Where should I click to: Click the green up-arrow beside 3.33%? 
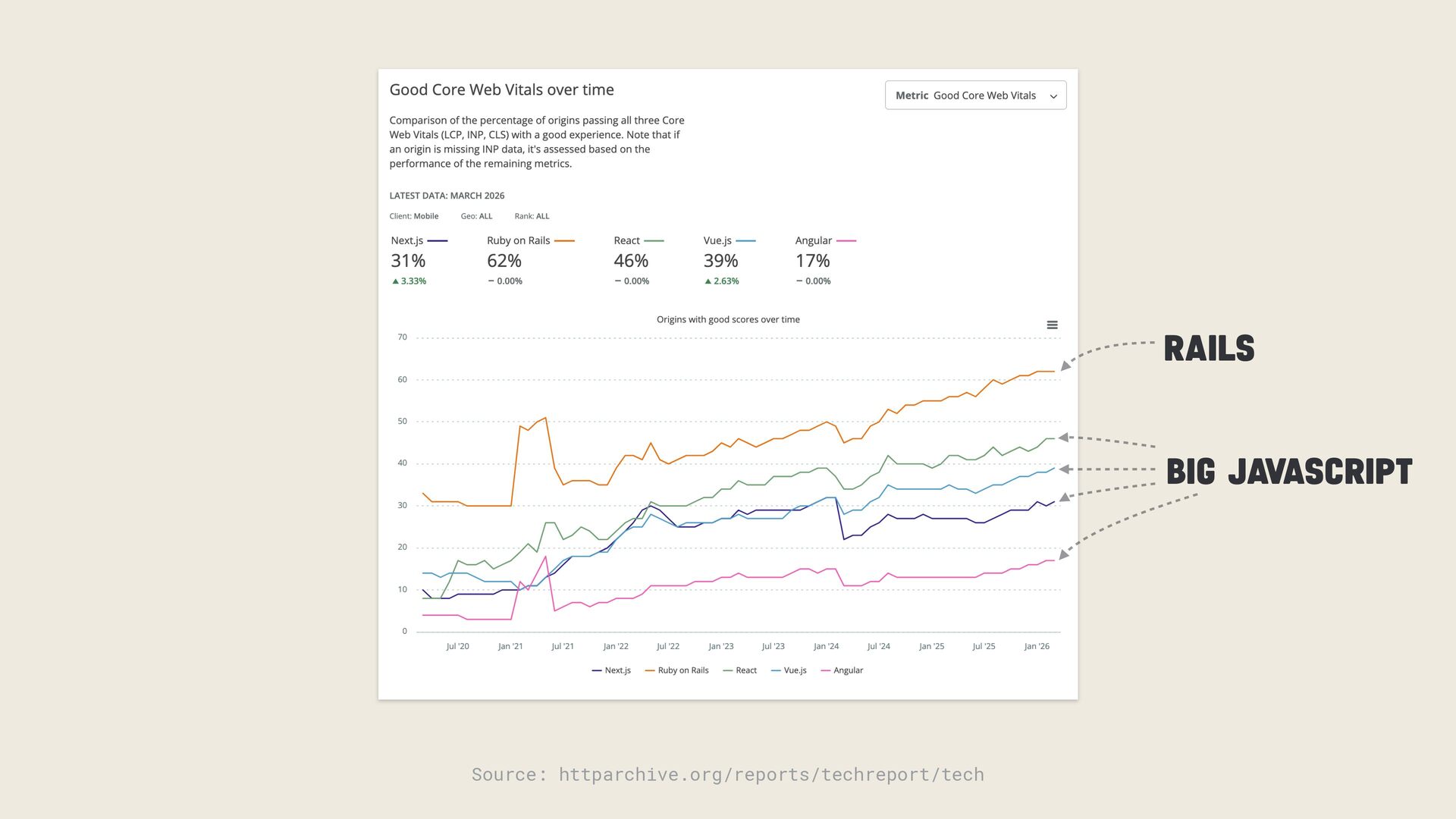(x=395, y=281)
